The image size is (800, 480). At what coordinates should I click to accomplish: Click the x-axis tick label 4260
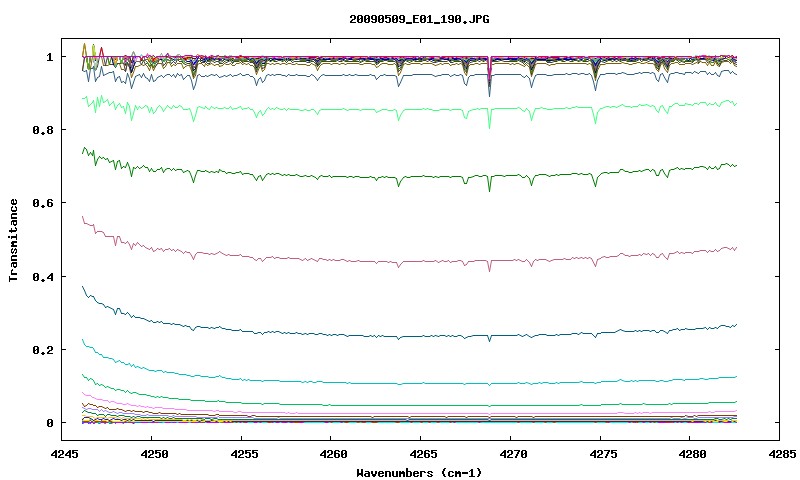click(x=334, y=454)
